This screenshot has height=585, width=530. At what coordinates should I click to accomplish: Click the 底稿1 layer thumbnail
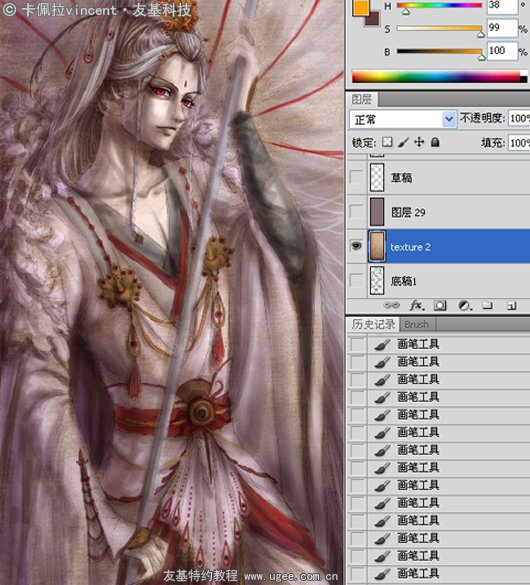click(377, 281)
